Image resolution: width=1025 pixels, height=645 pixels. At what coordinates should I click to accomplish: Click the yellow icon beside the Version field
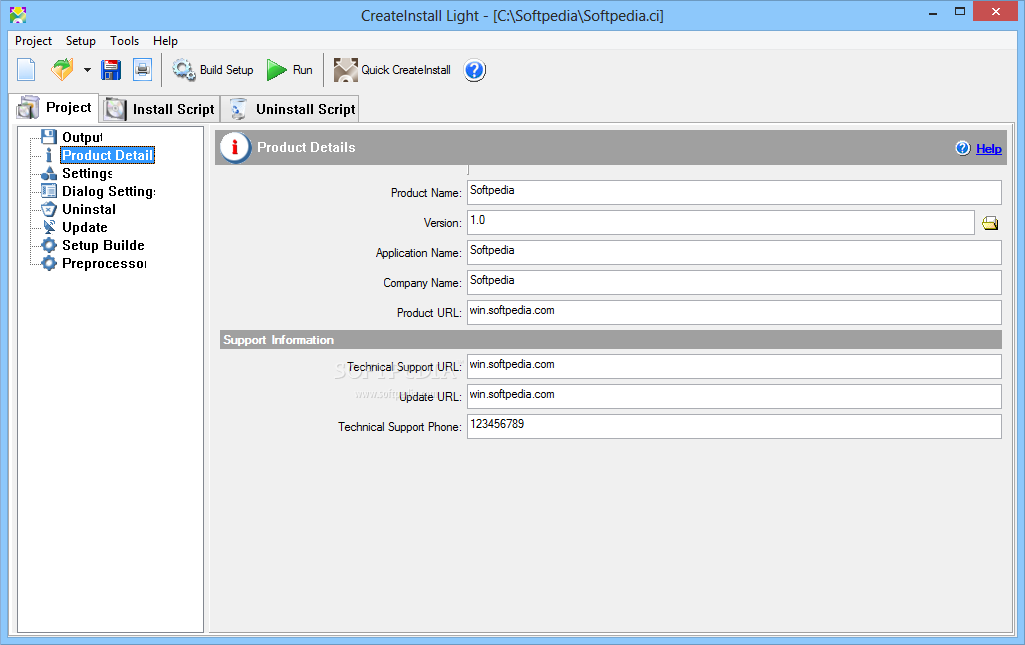[x=990, y=223]
